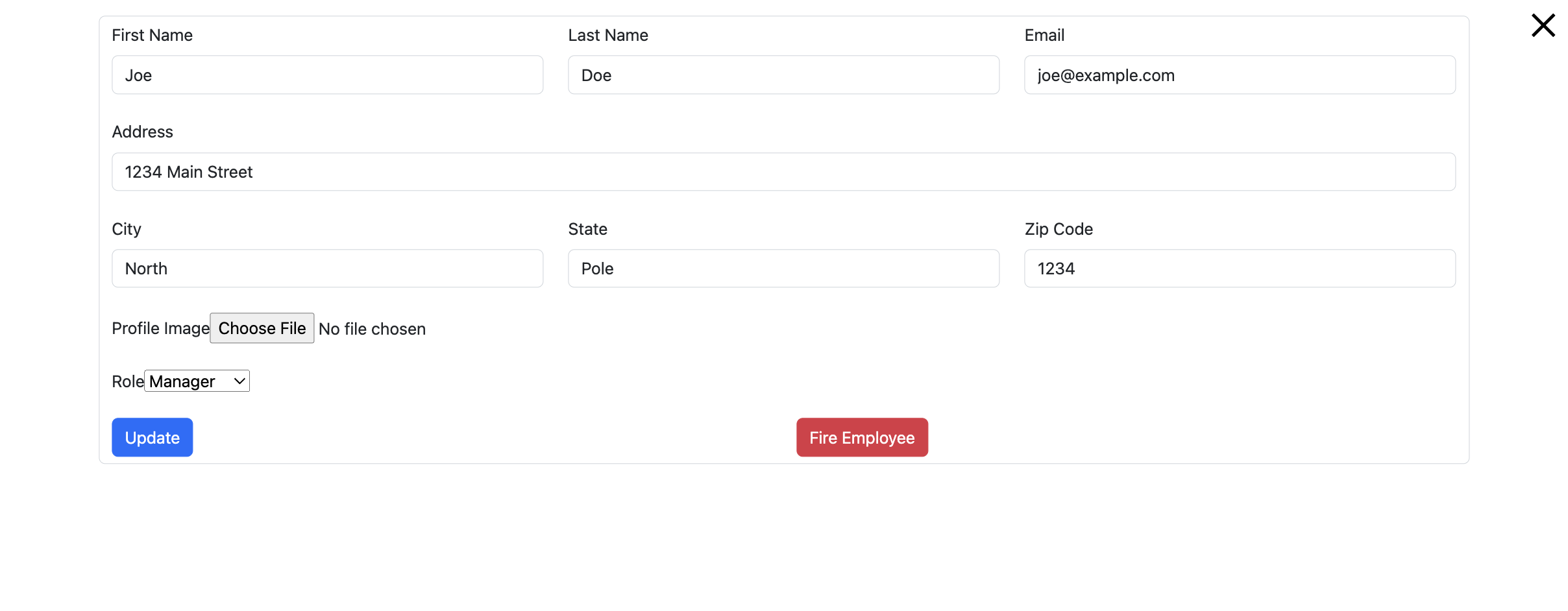Click the Address field showing 1234 Main Street
1568x611 pixels.
[783, 171]
